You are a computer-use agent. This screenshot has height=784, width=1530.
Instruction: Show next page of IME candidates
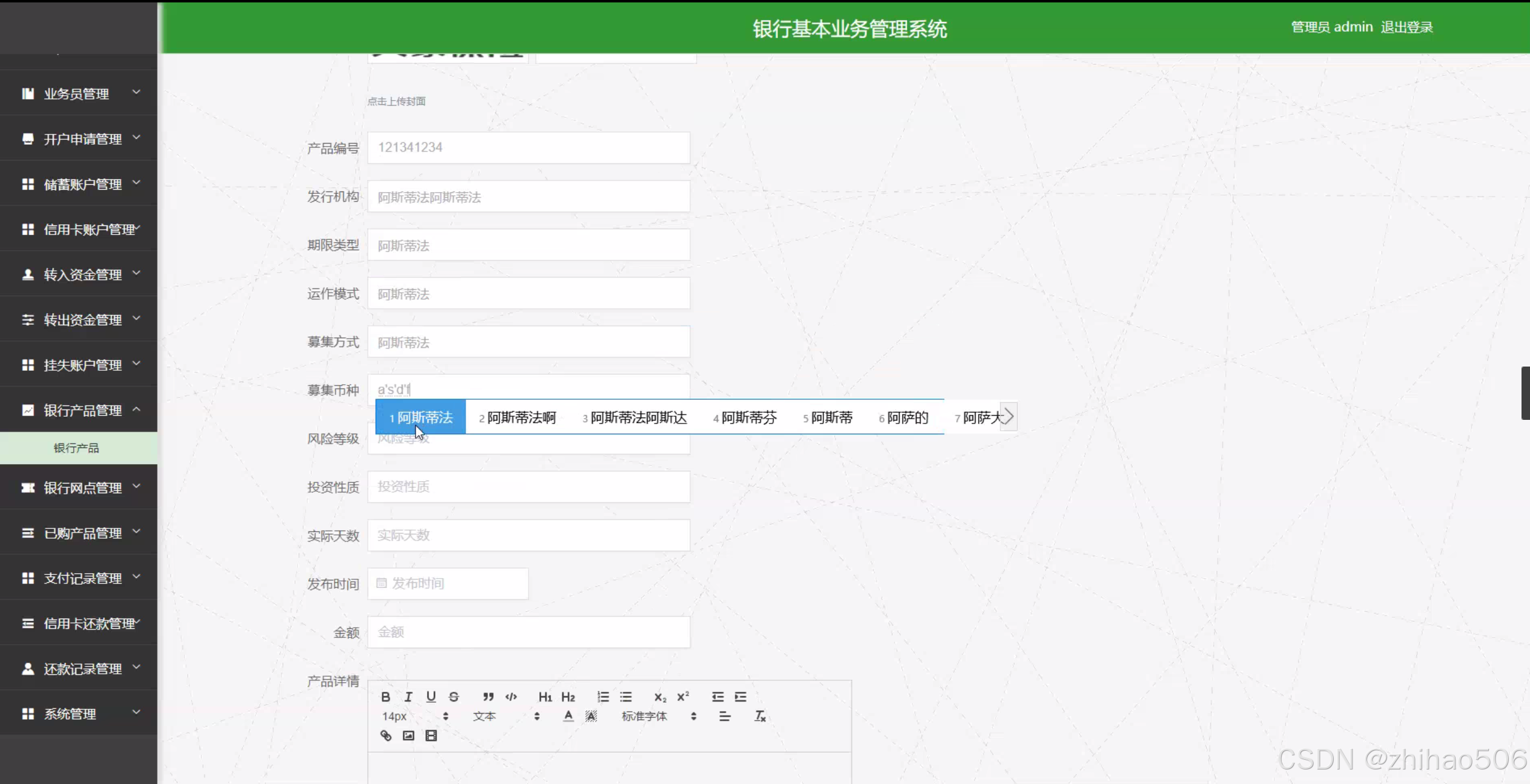point(1008,417)
